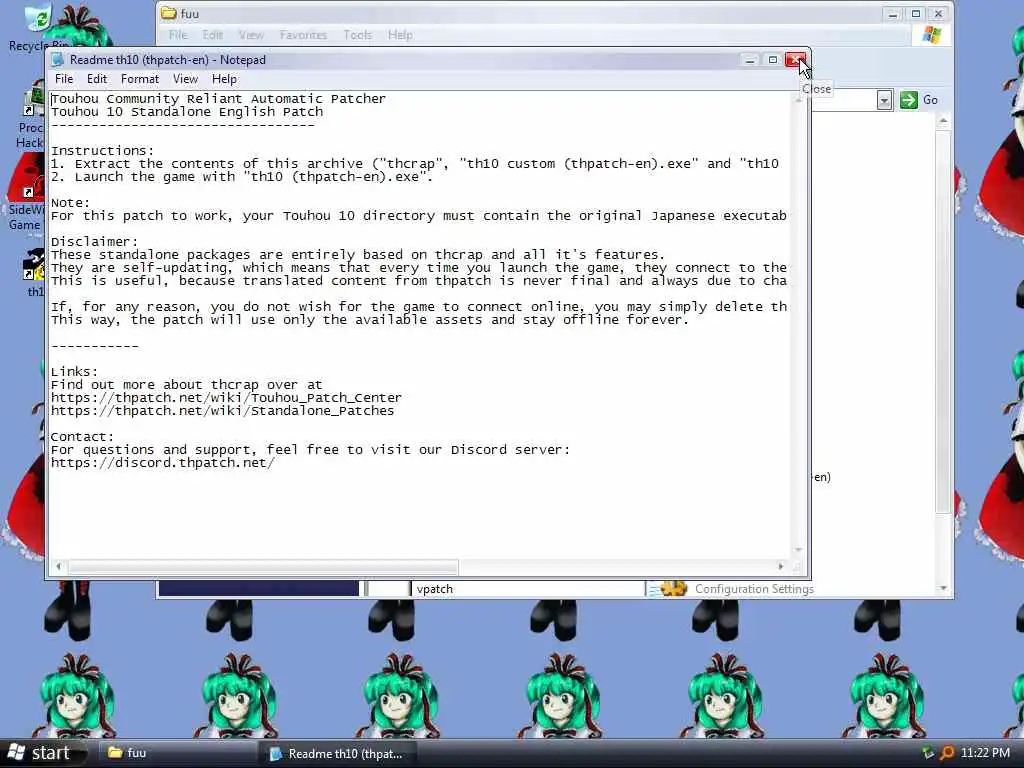This screenshot has height=768, width=1024.
Task: Click the right arrow of Notepad horizontal scrollbar
Action: 780,567
